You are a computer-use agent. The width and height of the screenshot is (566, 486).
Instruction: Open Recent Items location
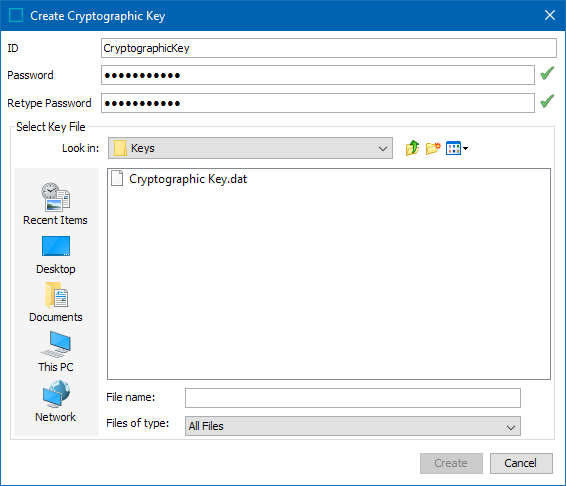56,204
